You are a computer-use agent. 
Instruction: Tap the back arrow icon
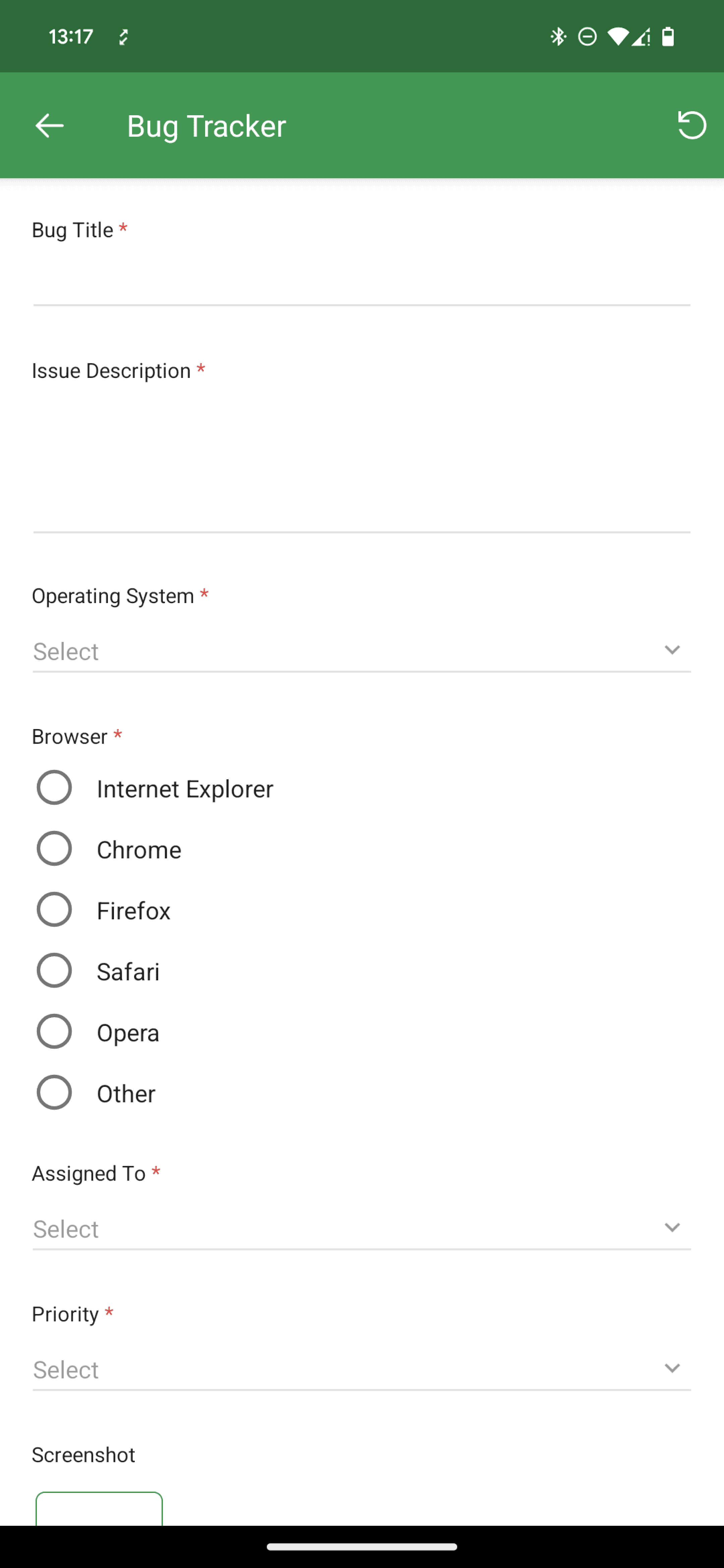tap(49, 125)
